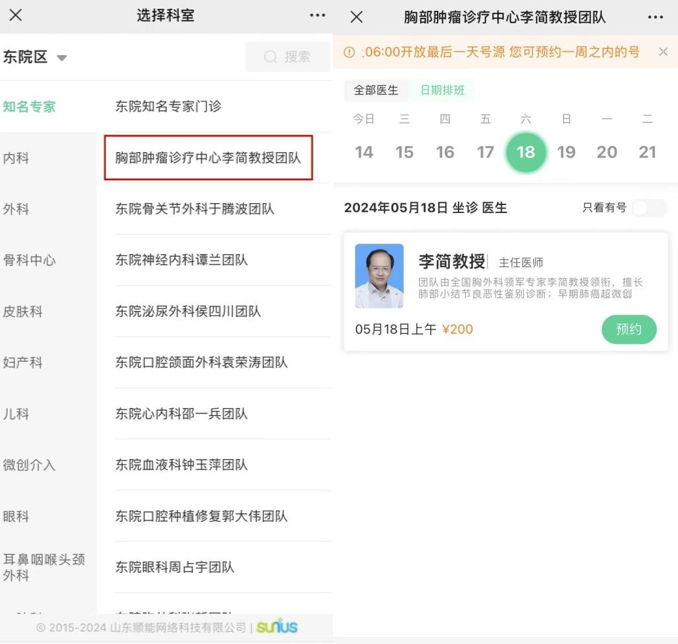This screenshot has height=644, width=678.
Task: Click the Sunius logo in footer
Action: tap(277, 627)
